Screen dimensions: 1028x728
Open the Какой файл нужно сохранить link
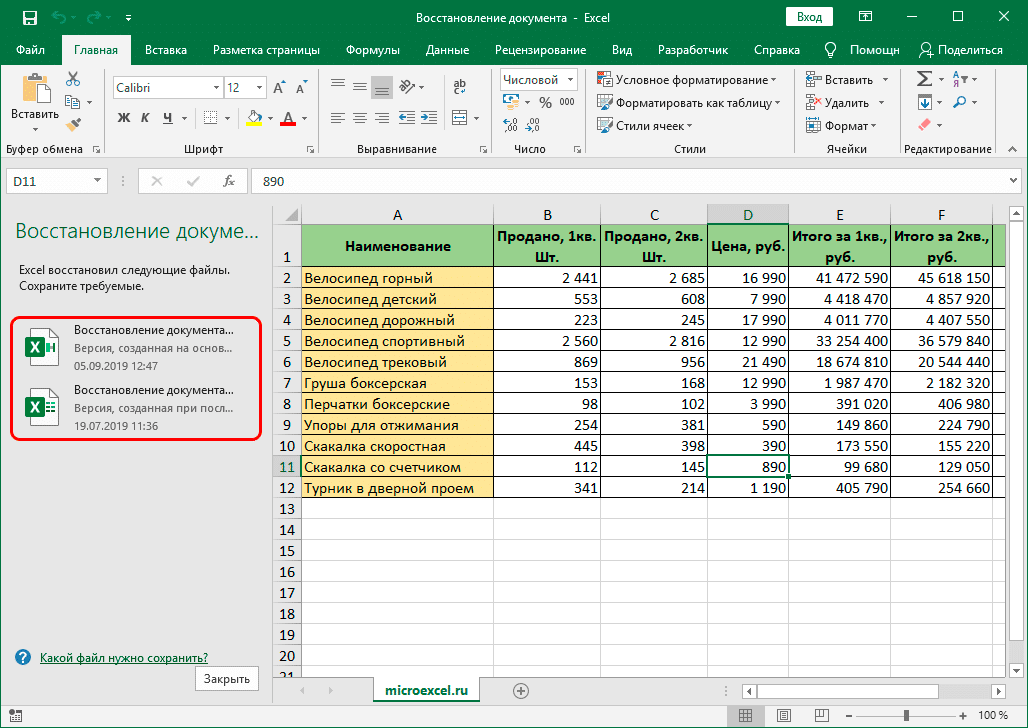pyautogui.click(x=123, y=657)
